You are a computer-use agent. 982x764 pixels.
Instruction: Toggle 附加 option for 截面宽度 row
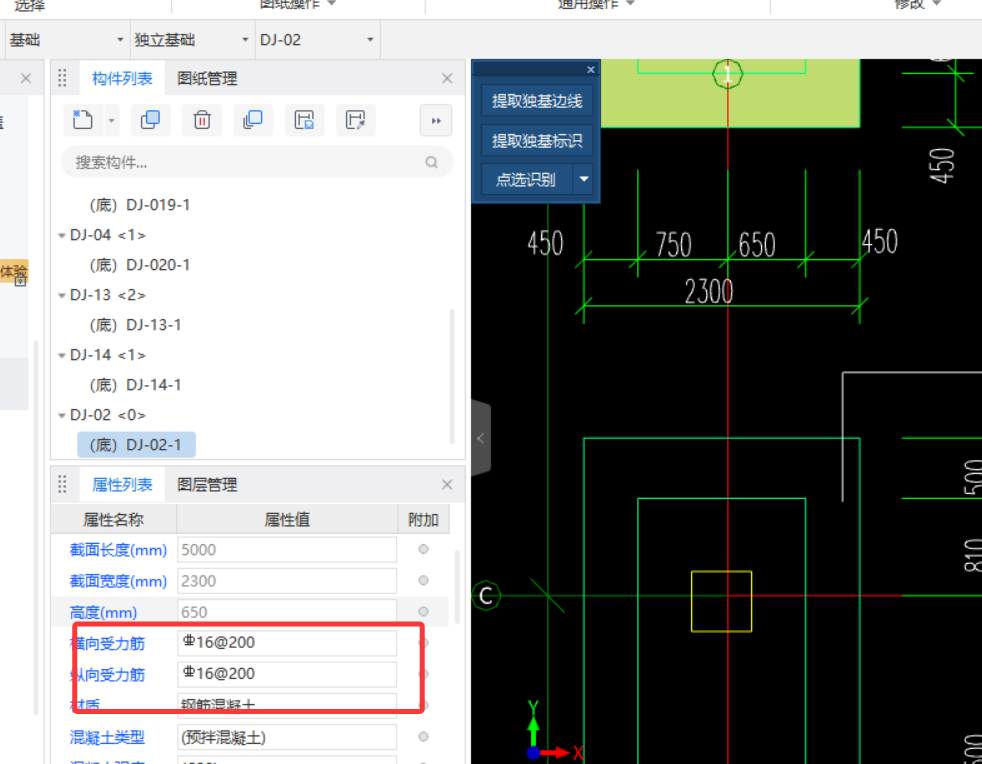pos(423,581)
